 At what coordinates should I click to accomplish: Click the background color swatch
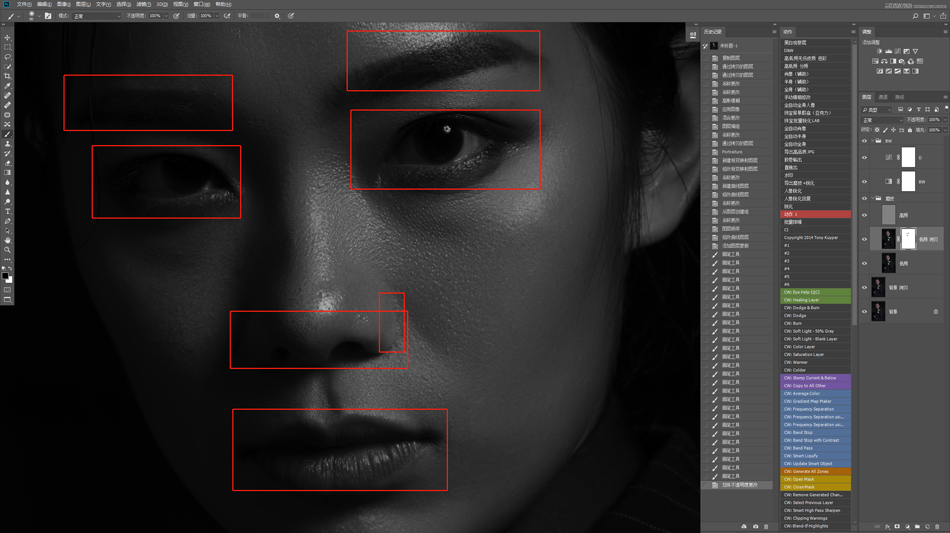(x=10, y=280)
